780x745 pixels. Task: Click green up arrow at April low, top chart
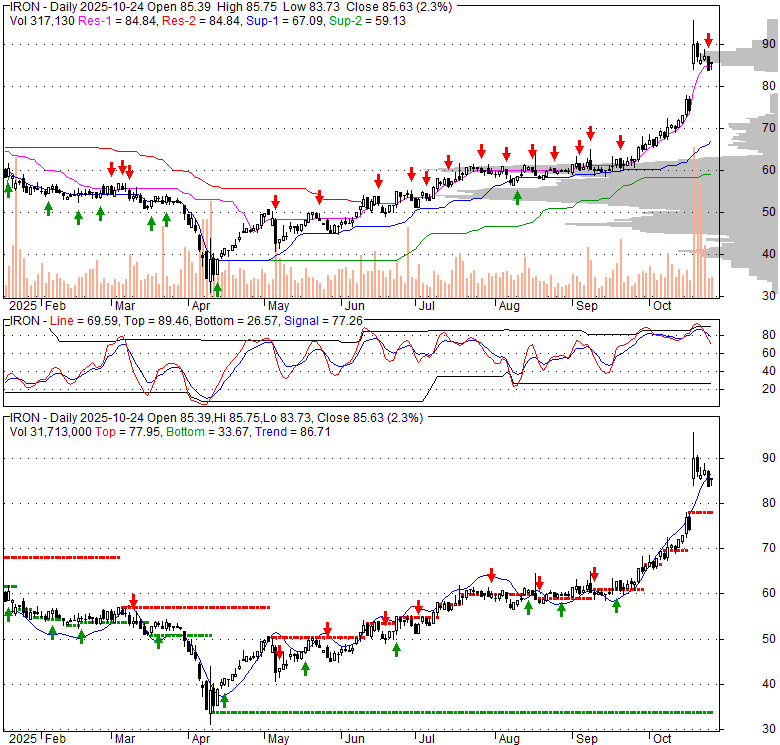217,289
